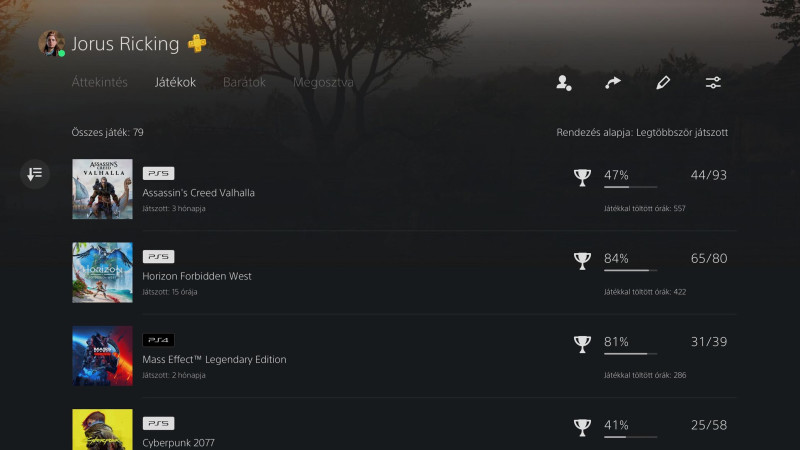Click the PlayStation Plus badge icon
Viewport: 800px width, 450px height.
tap(197, 43)
